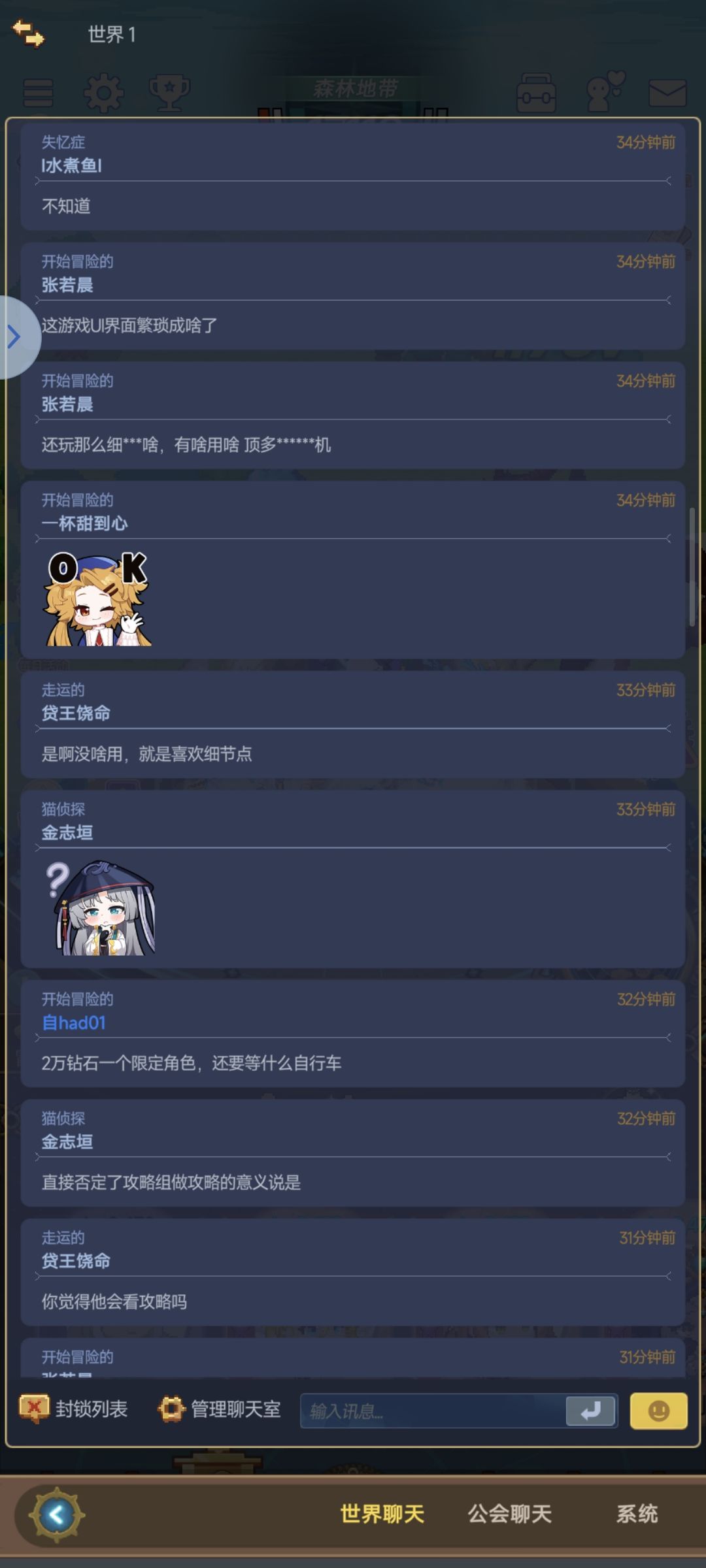Open the toolbox inventory icon
Screen dimensions: 706x1568
536,93
